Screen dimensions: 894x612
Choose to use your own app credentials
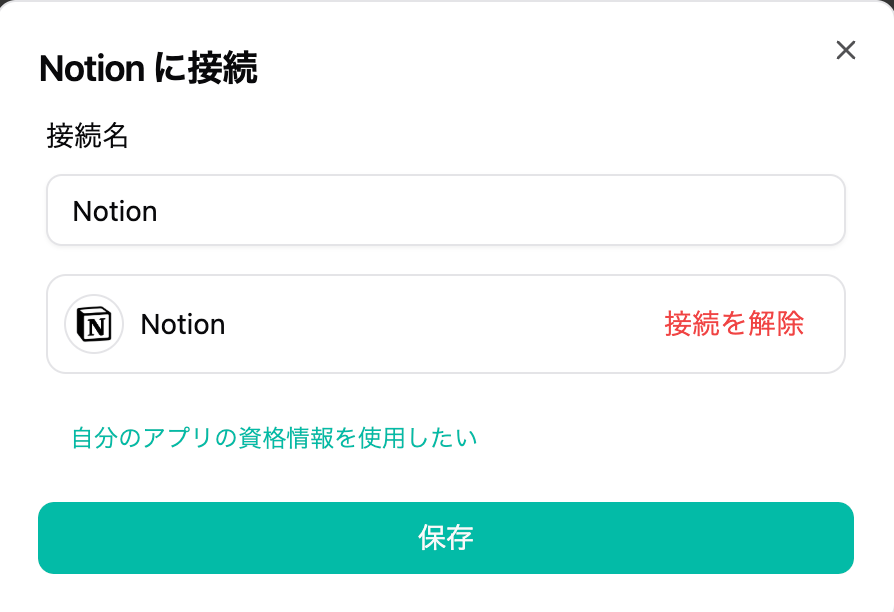[274, 438]
